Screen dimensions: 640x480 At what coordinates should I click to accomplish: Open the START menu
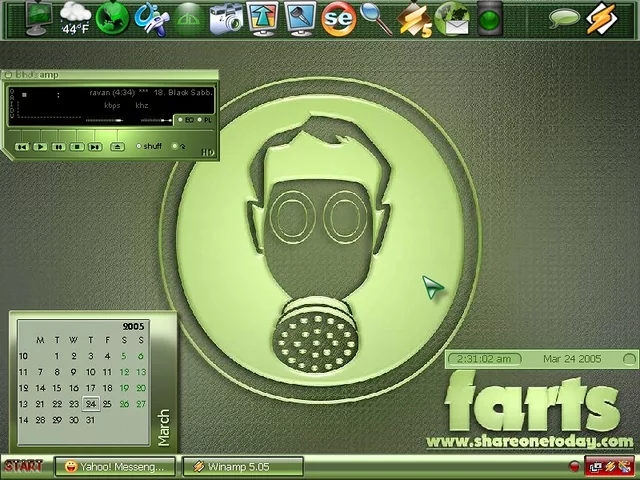23,466
